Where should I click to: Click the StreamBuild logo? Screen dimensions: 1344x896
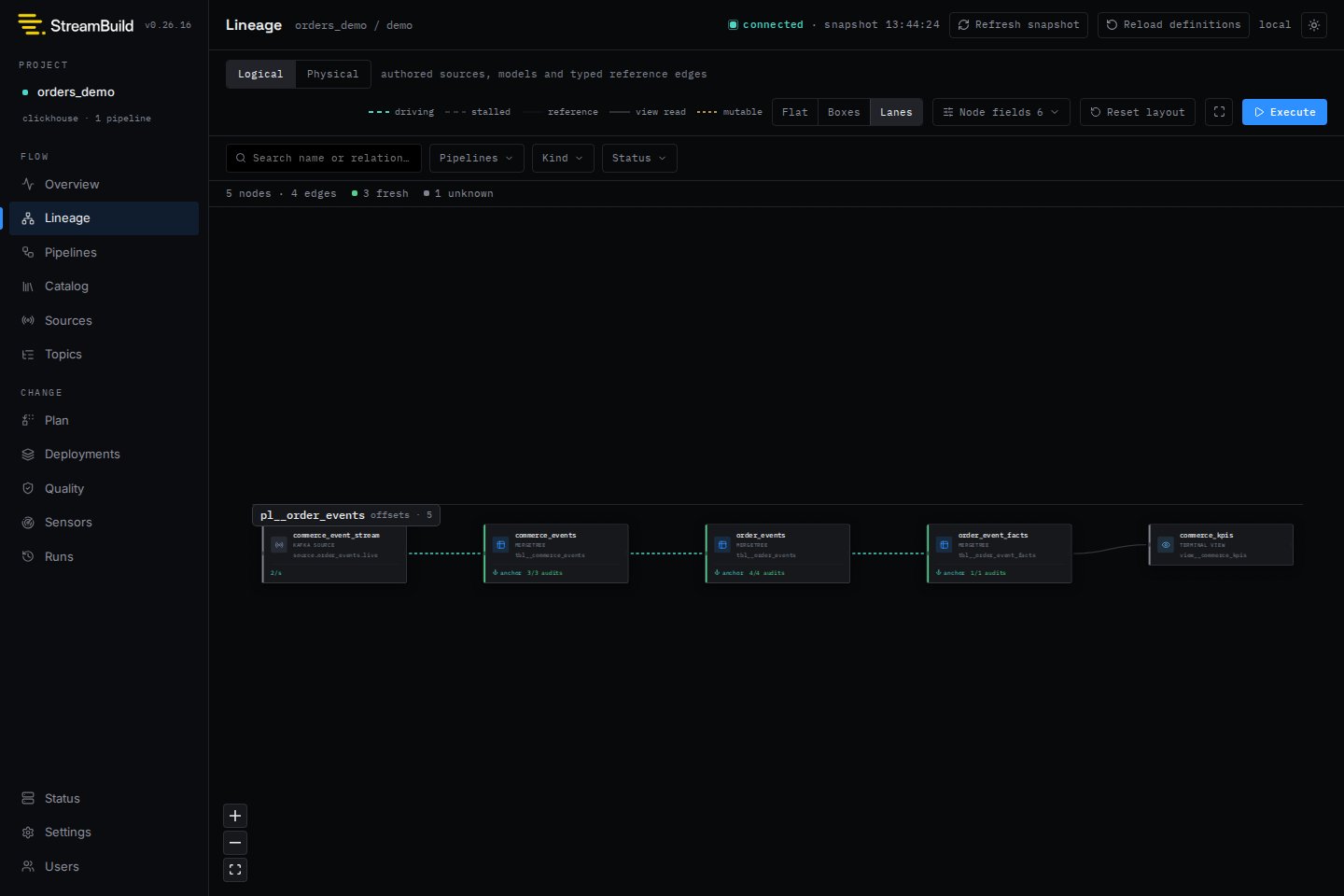click(x=76, y=25)
